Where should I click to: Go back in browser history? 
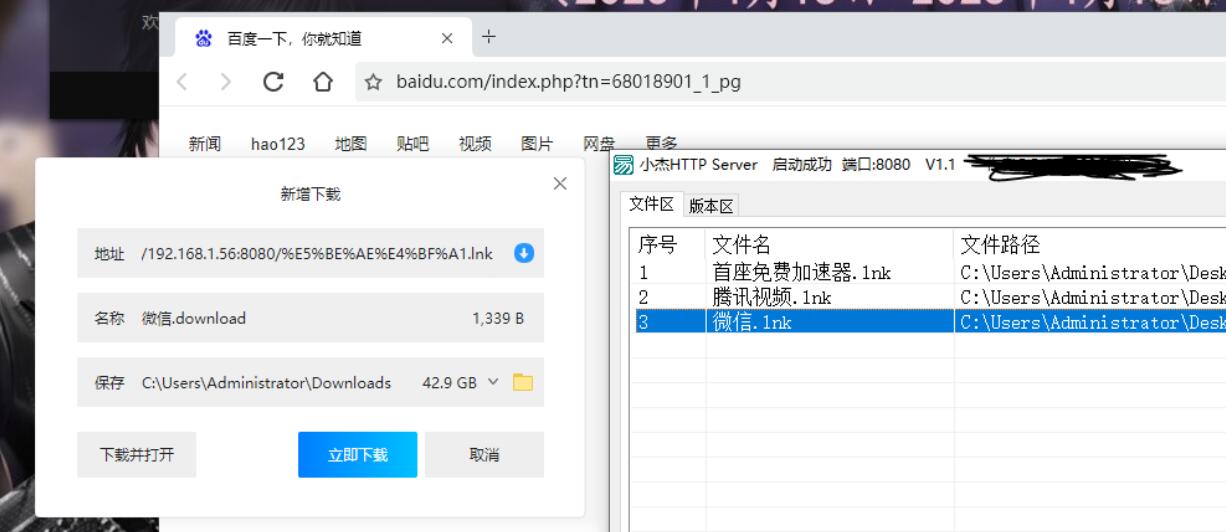click(x=182, y=83)
